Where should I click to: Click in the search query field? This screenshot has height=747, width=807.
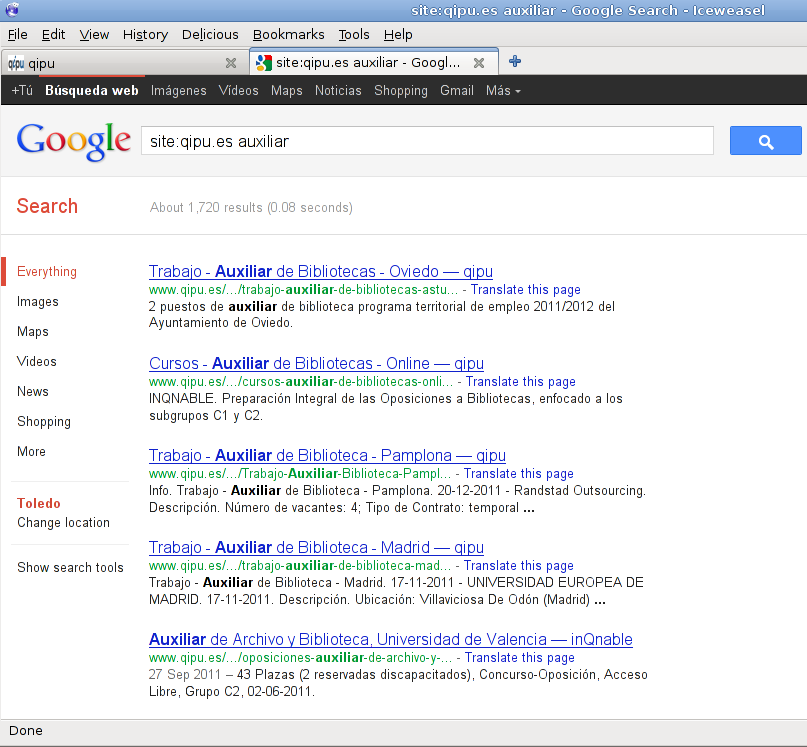[x=427, y=141]
